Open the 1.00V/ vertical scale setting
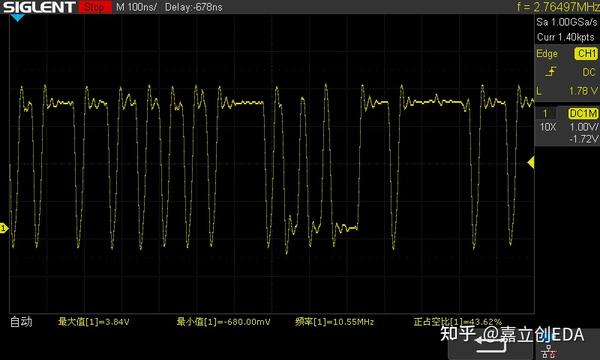Screen dimensions: 600x360 click(584, 127)
